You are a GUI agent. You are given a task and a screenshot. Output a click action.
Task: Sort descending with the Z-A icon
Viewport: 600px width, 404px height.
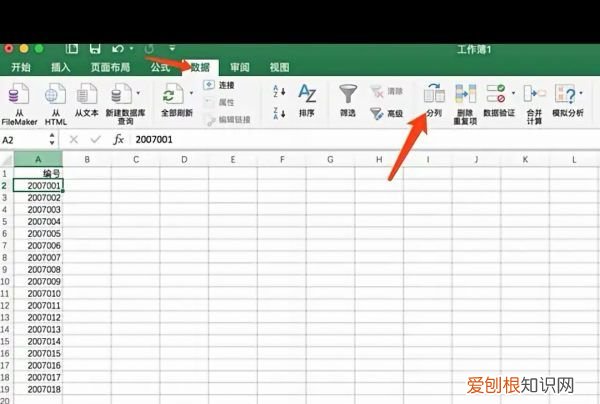(279, 113)
